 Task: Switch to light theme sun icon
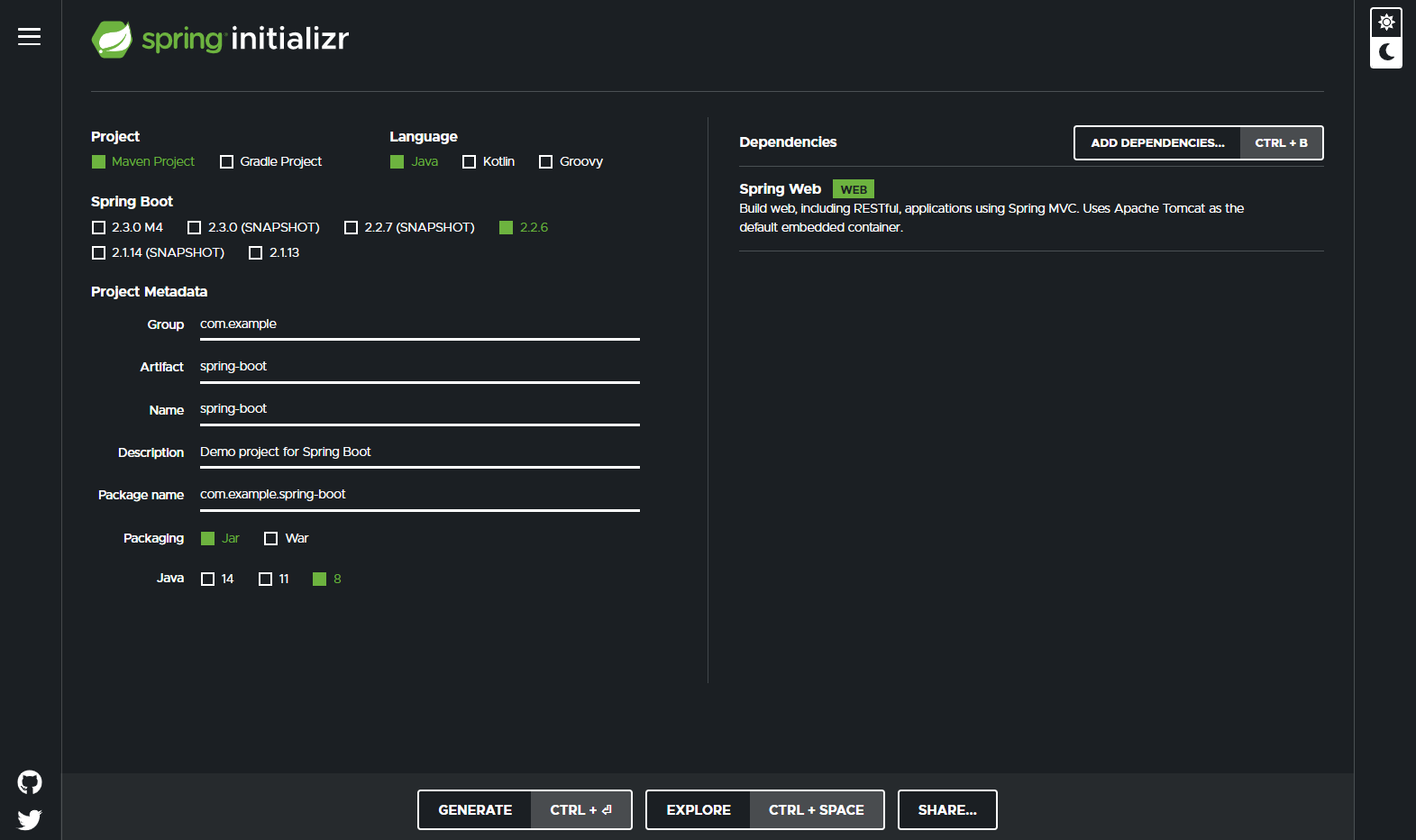[x=1386, y=22]
